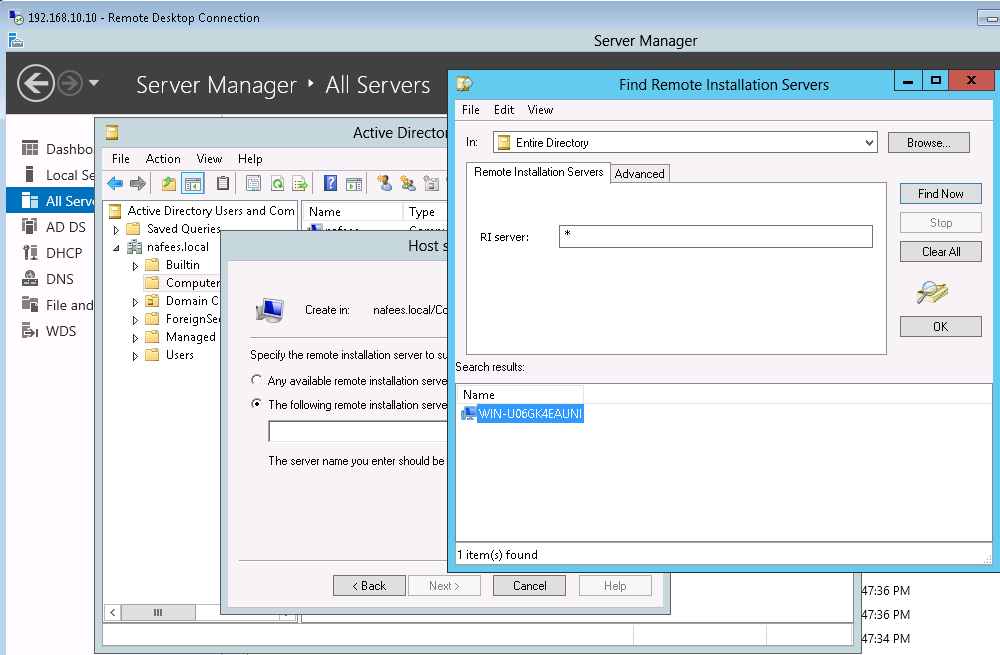The height and width of the screenshot is (655, 1000).
Task: Click the Find Now button
Action: (x=940, y=193)
